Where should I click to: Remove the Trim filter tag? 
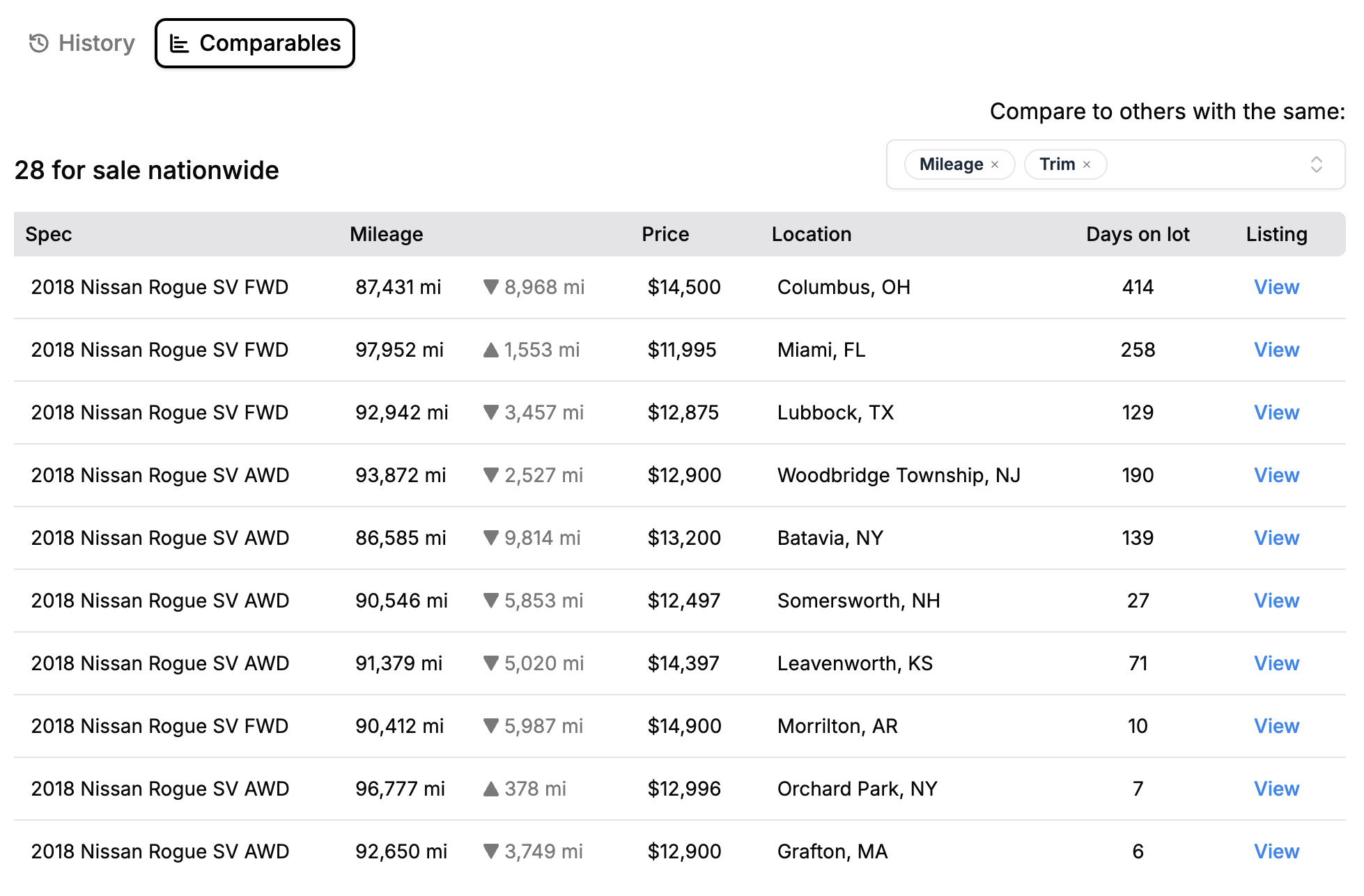pos(1087,164)
